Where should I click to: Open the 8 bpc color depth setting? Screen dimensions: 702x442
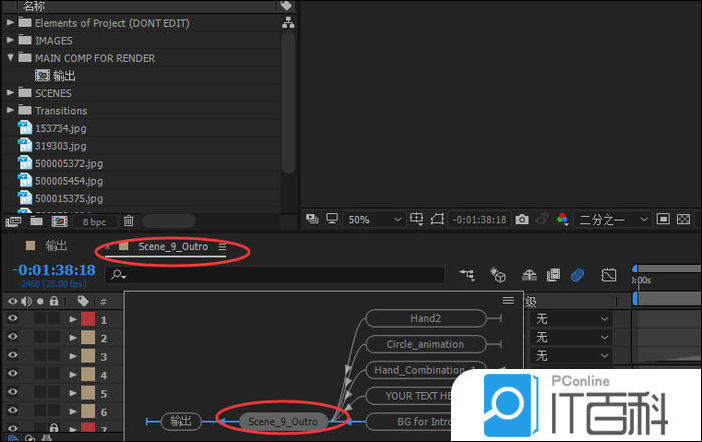coord(94,222)
